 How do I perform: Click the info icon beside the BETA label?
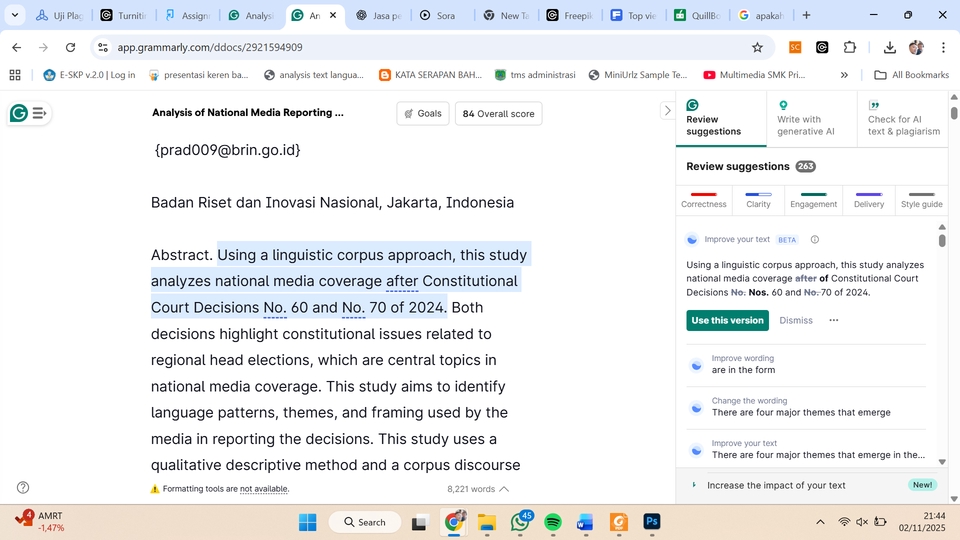(x=815, y=240)
